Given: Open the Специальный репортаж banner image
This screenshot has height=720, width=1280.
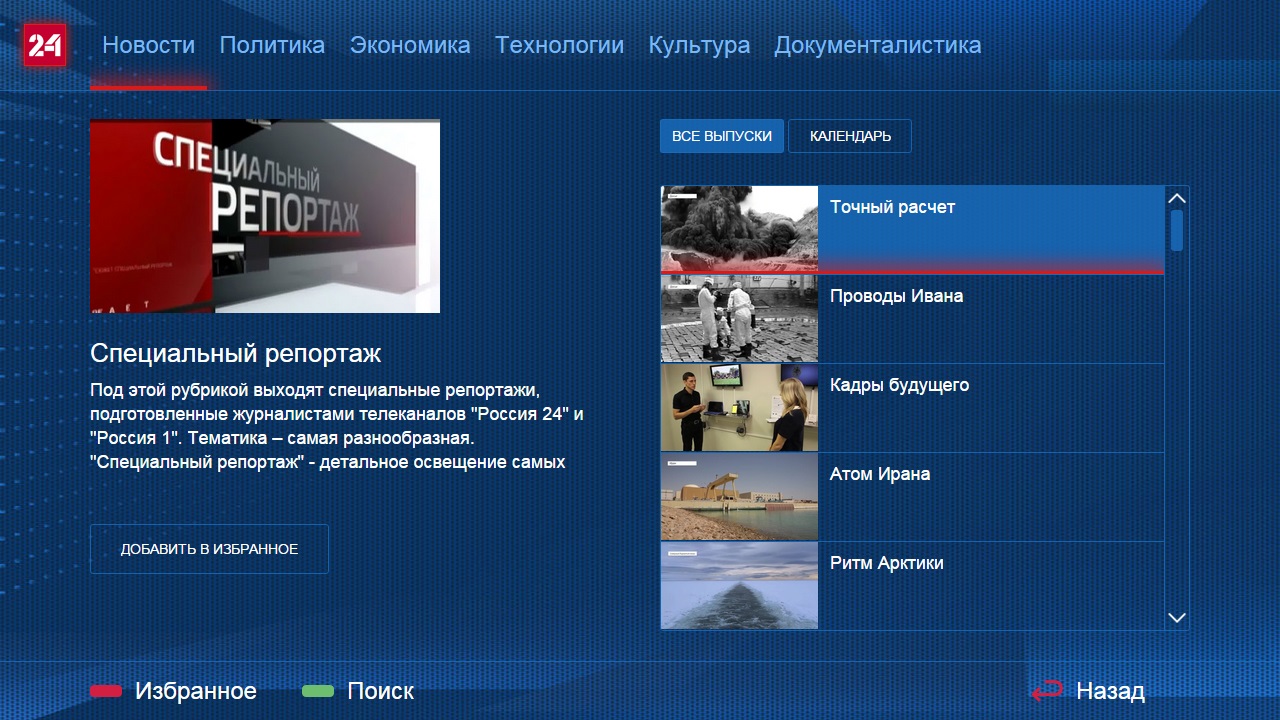Looking at the screenshot, I should pos(265,216).
